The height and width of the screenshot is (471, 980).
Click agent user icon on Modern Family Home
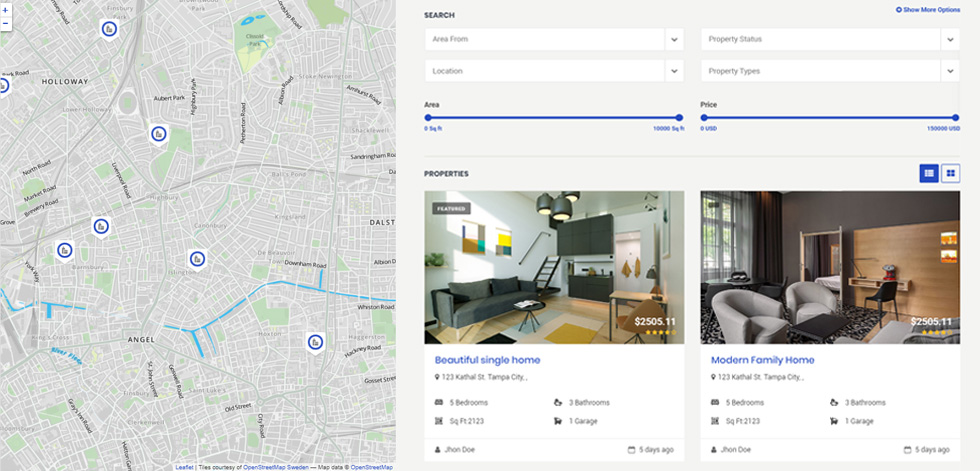click(714, 450)
